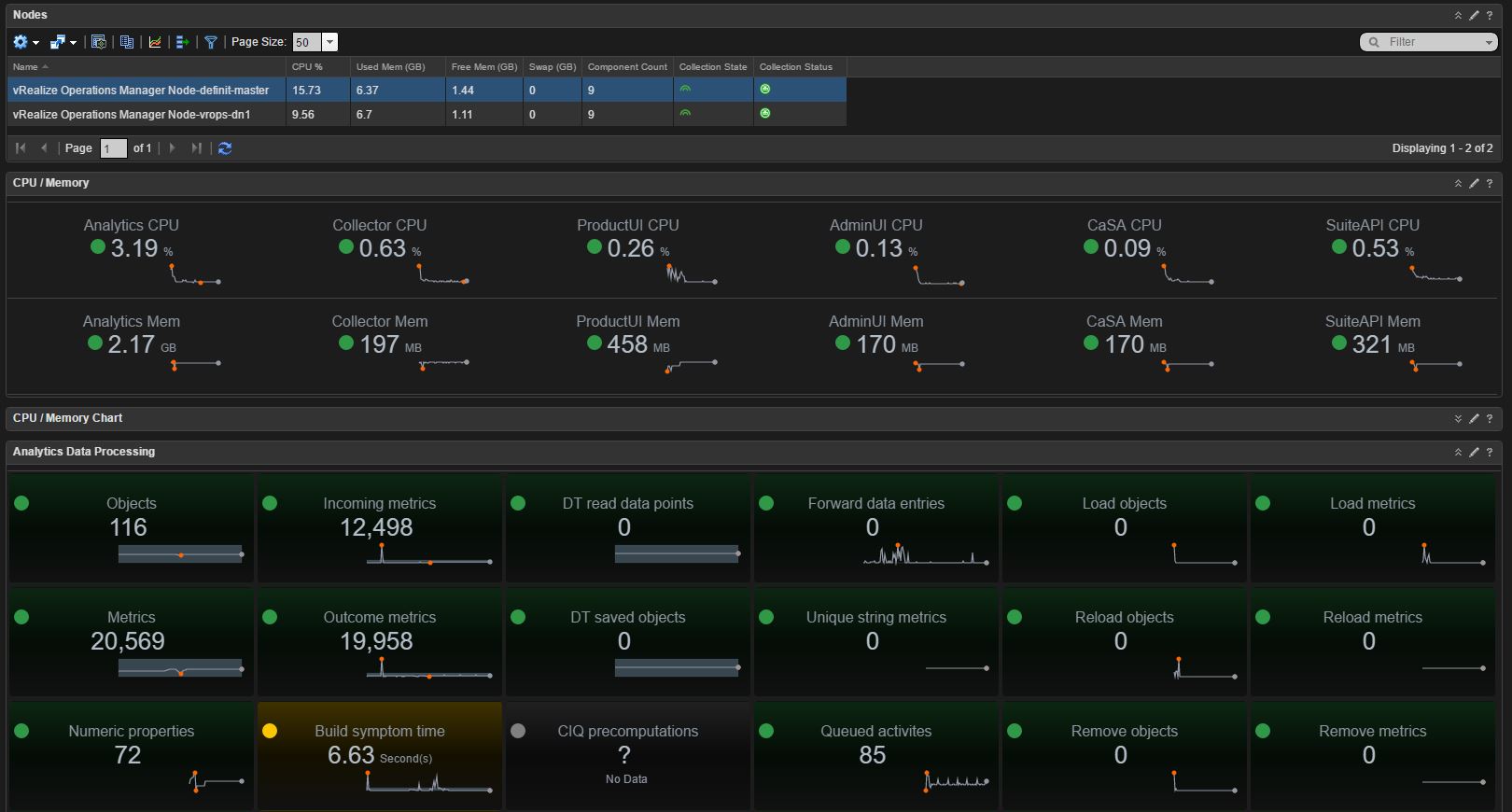
Task: Click the list with green arrow icon
Action: point(182,42)
